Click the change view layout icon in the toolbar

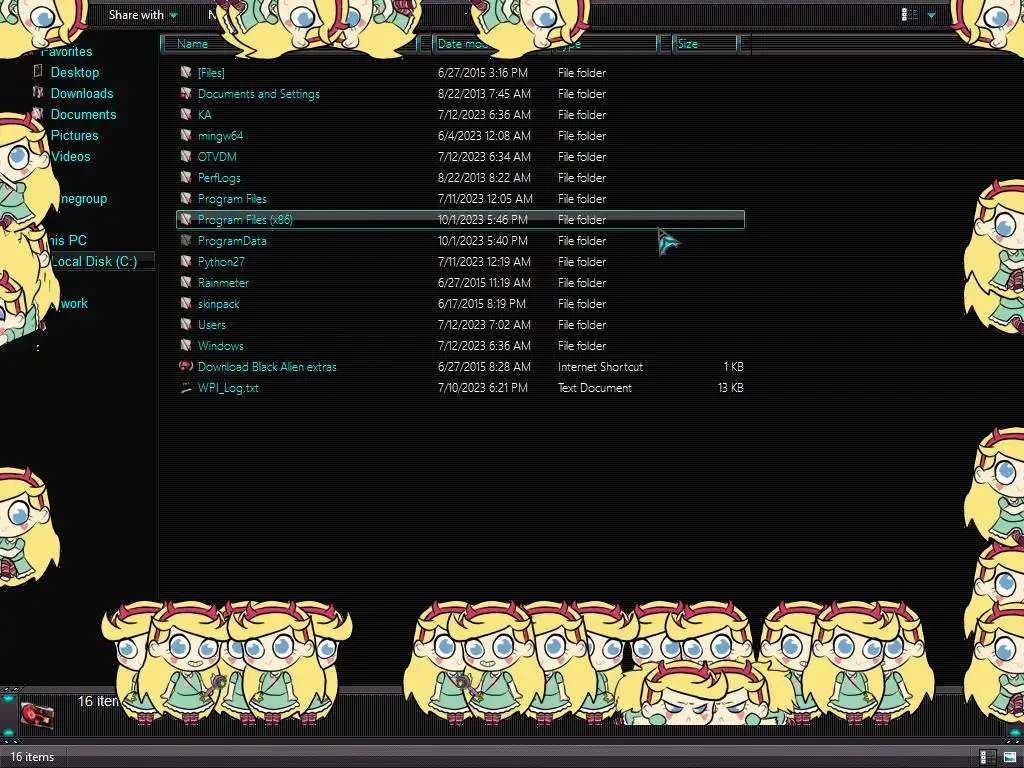pos(909,14)
